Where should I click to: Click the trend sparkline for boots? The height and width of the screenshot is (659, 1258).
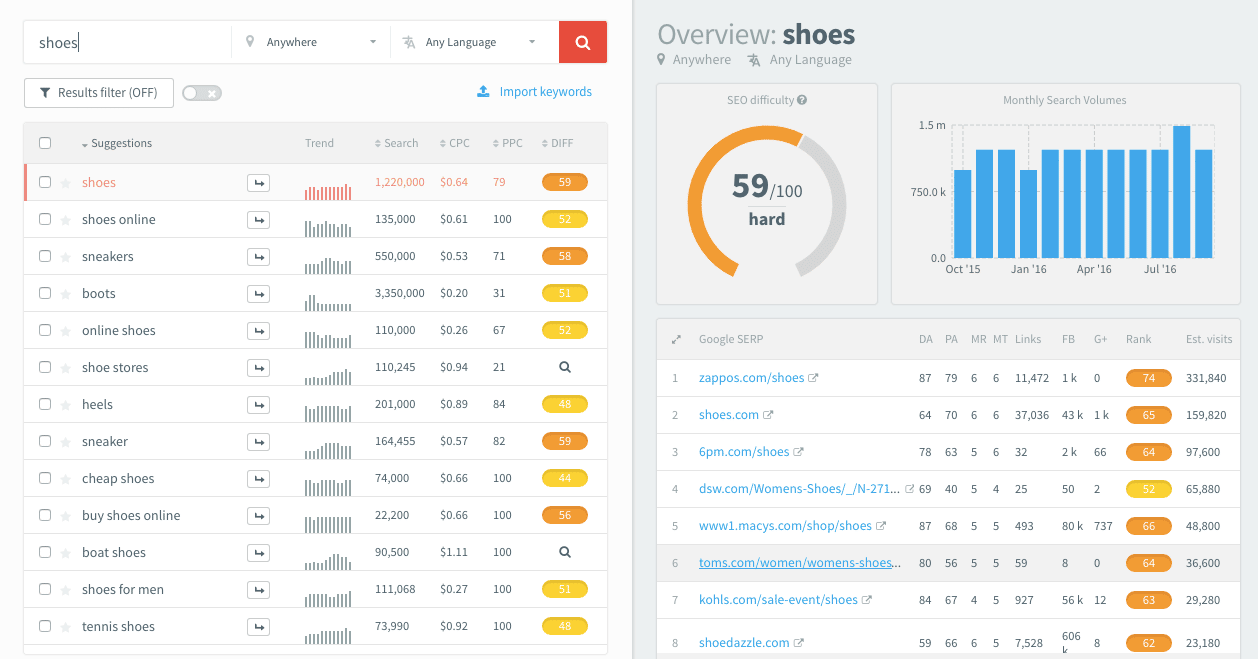click(x=329, y=302)
